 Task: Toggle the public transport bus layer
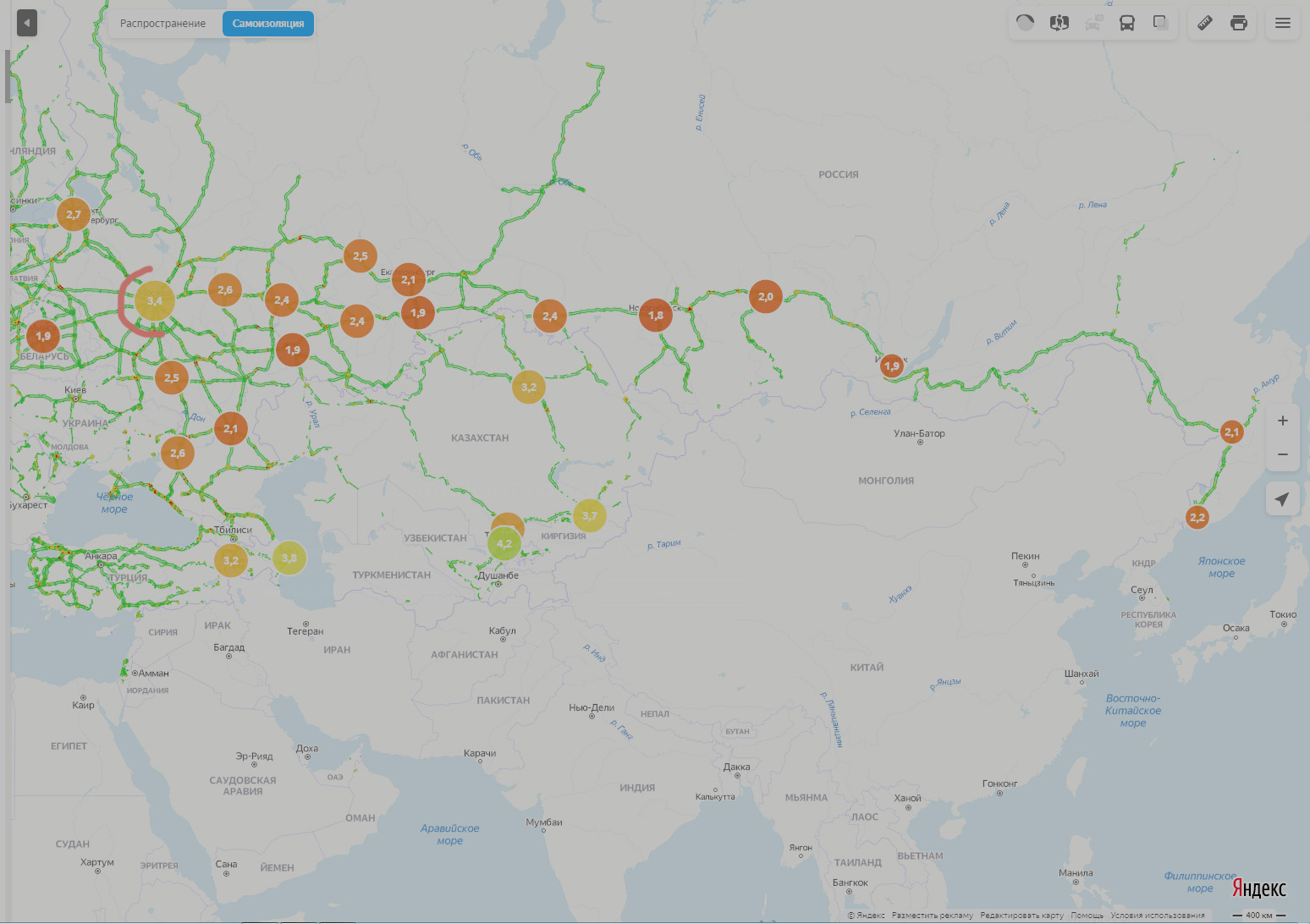click(1127, 23)
